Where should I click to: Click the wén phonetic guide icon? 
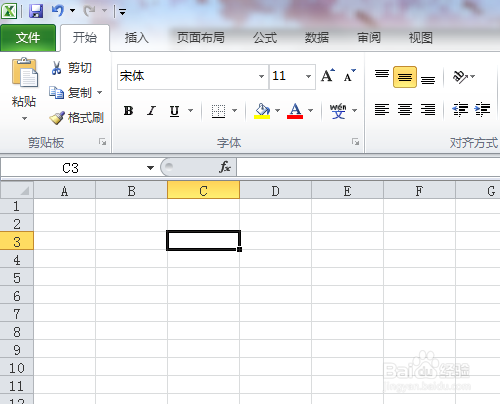[x=338, y=111]
